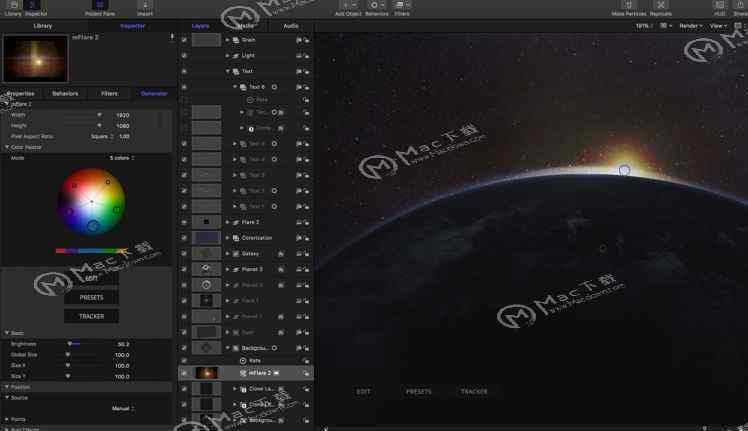
Task: Click the Inspector toolbar icon
Action: click(32, 5)
